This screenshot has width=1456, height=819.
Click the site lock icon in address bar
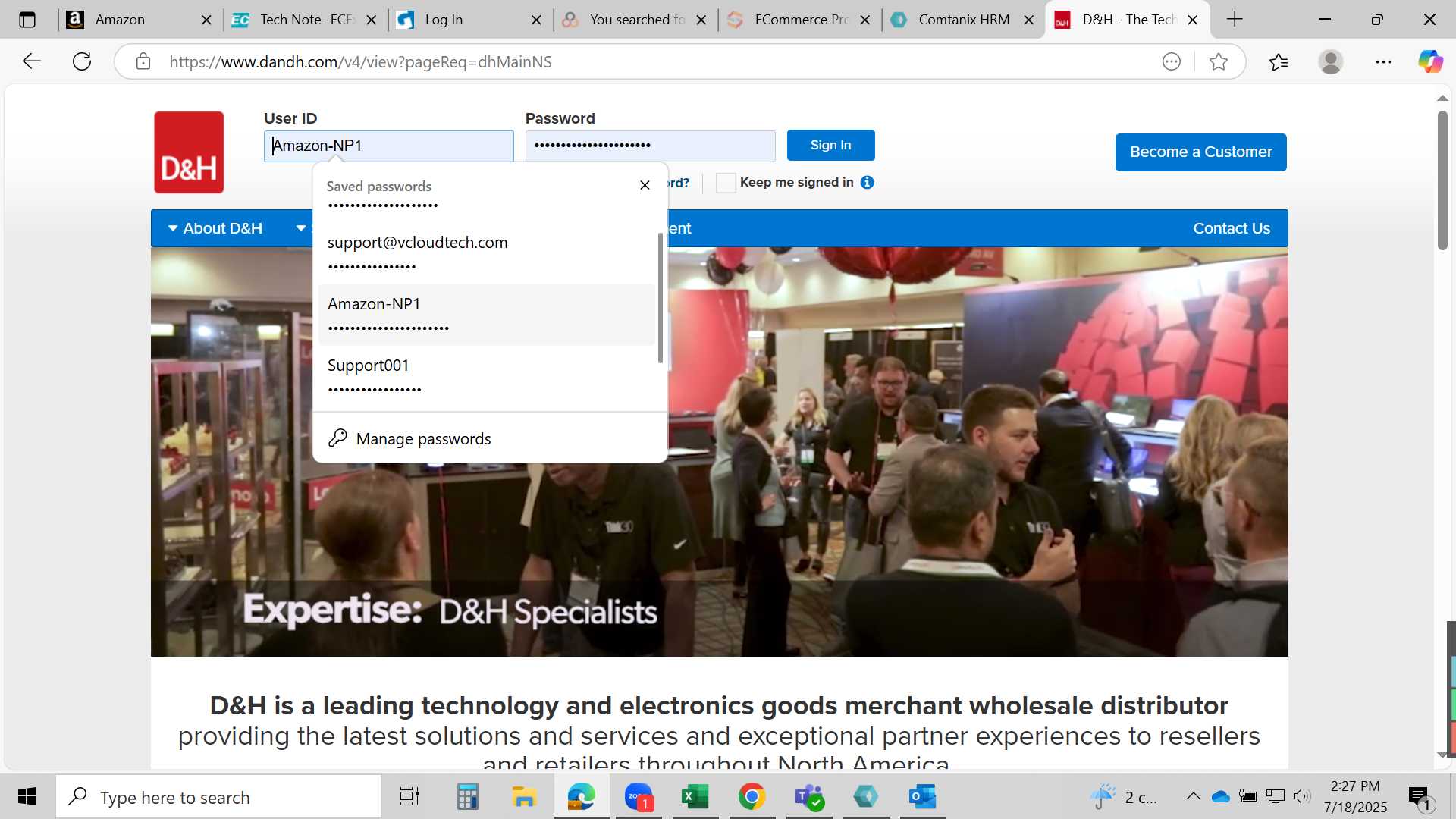143,61
